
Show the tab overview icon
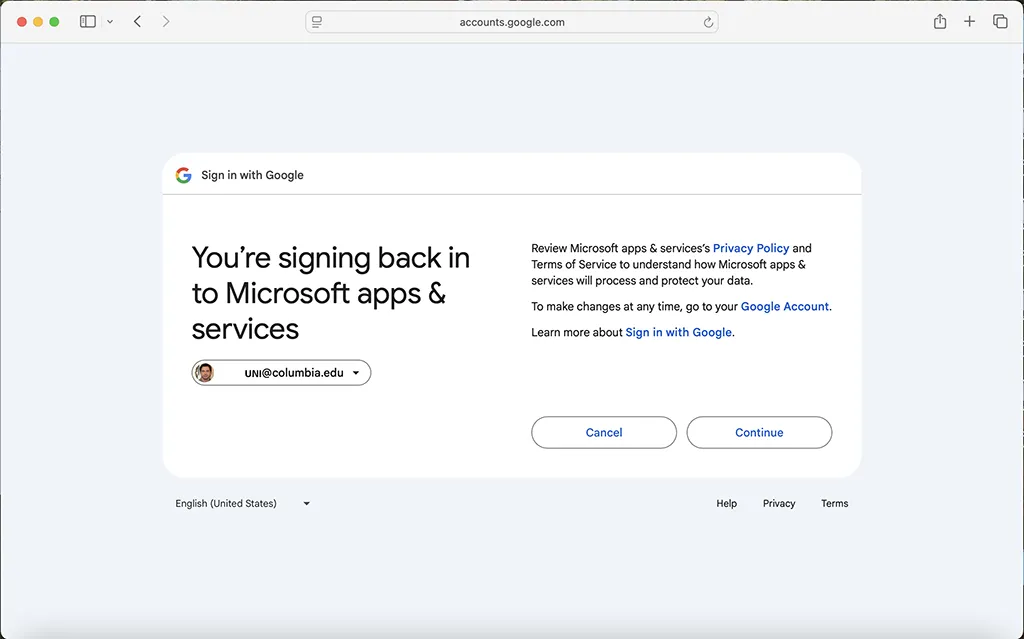(x=1000, y=22)
